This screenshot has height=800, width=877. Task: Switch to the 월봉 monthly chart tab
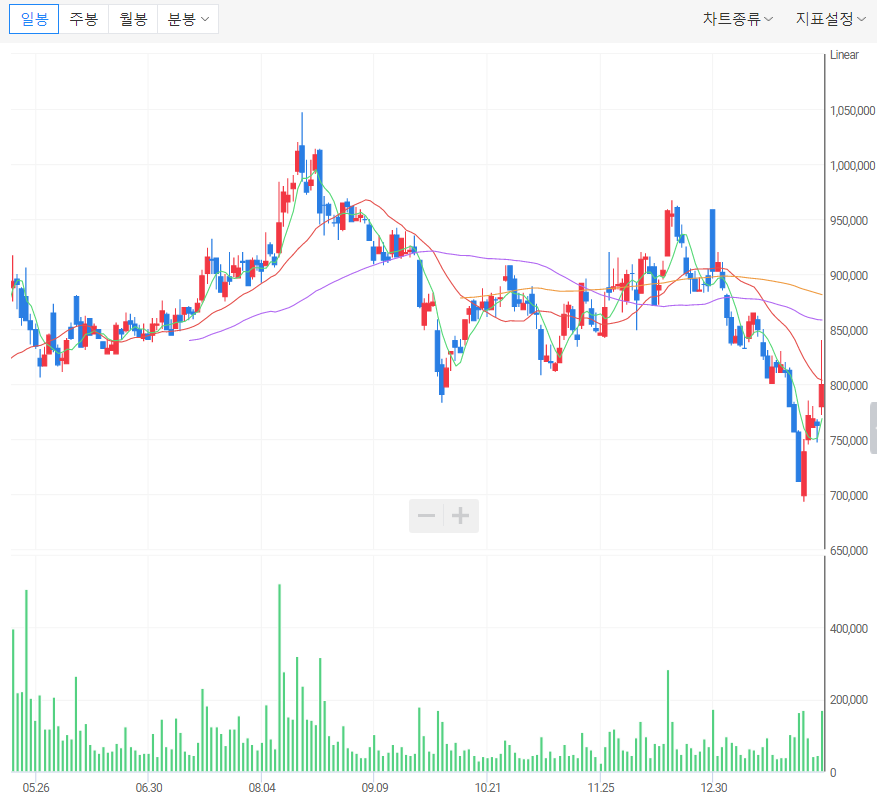pos(133,19)
